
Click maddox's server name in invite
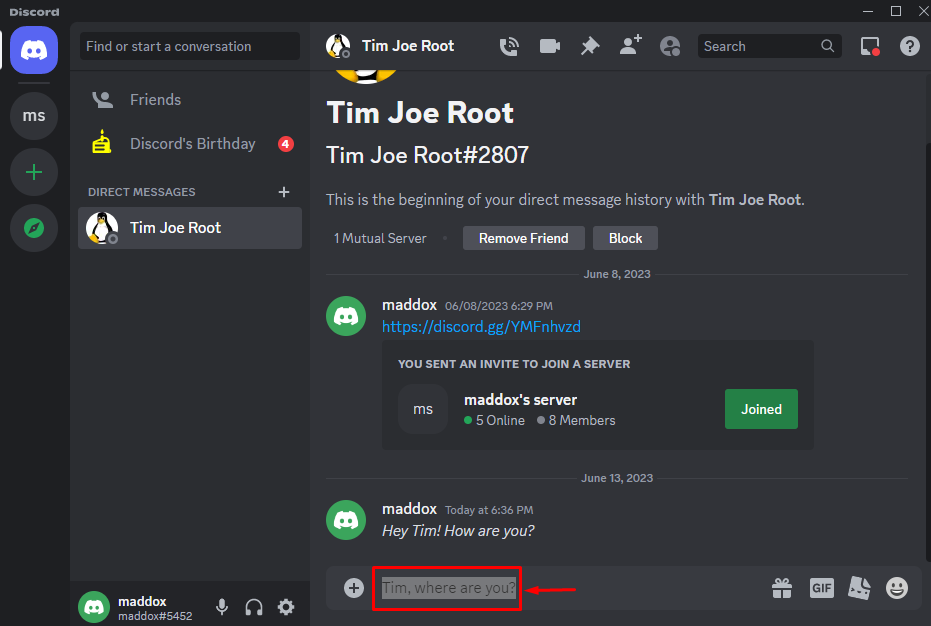click(x=521, y=400)
